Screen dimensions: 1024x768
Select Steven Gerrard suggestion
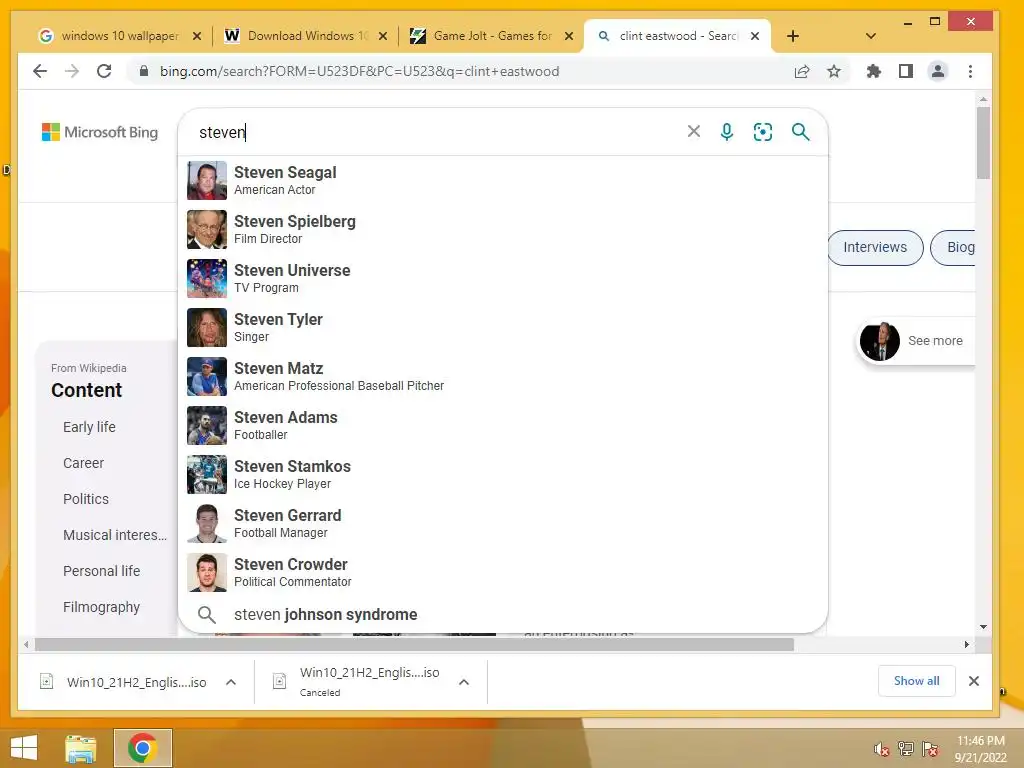pos(503,523)
